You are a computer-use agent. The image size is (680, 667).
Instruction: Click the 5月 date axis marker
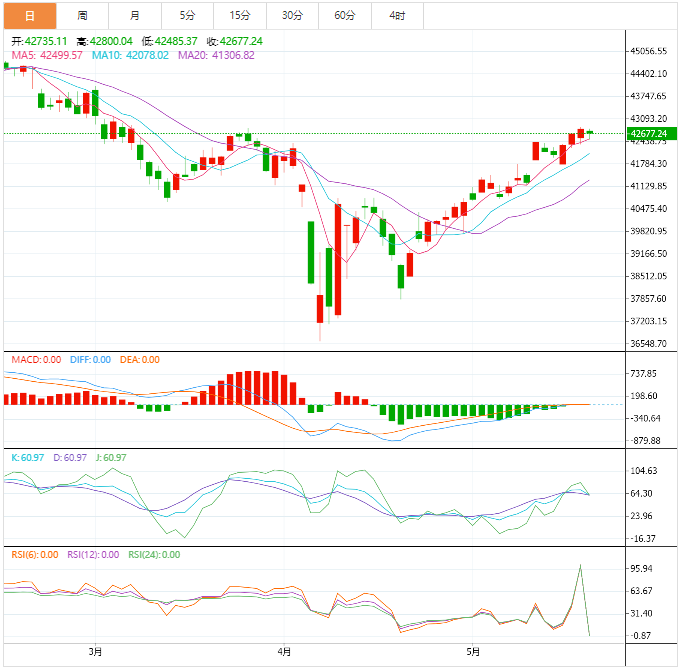[474, 652]
